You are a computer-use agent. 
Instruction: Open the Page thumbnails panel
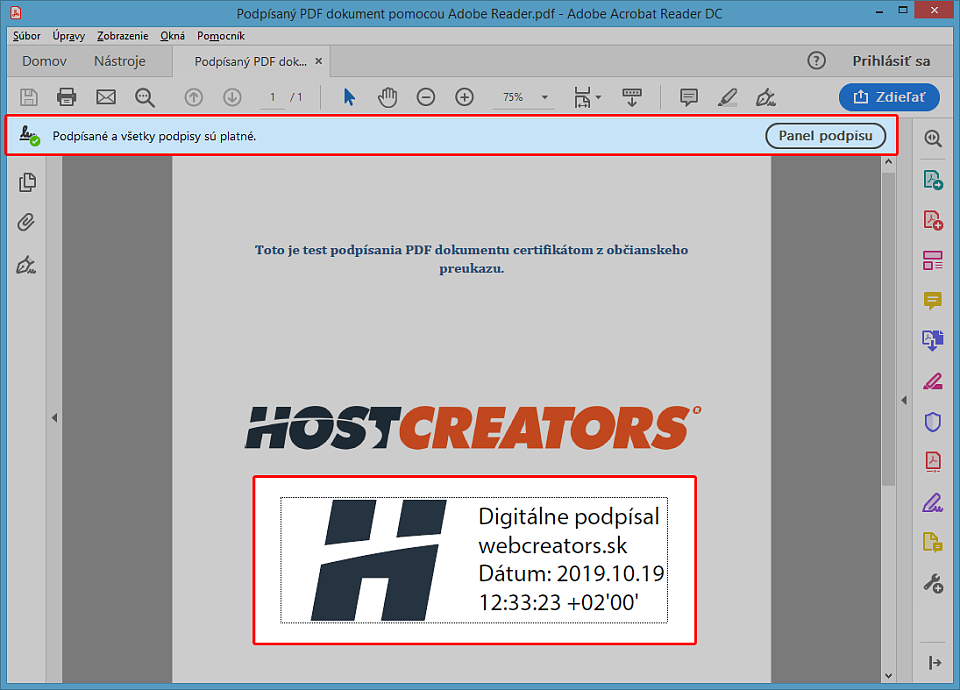(x=27, y=182)
